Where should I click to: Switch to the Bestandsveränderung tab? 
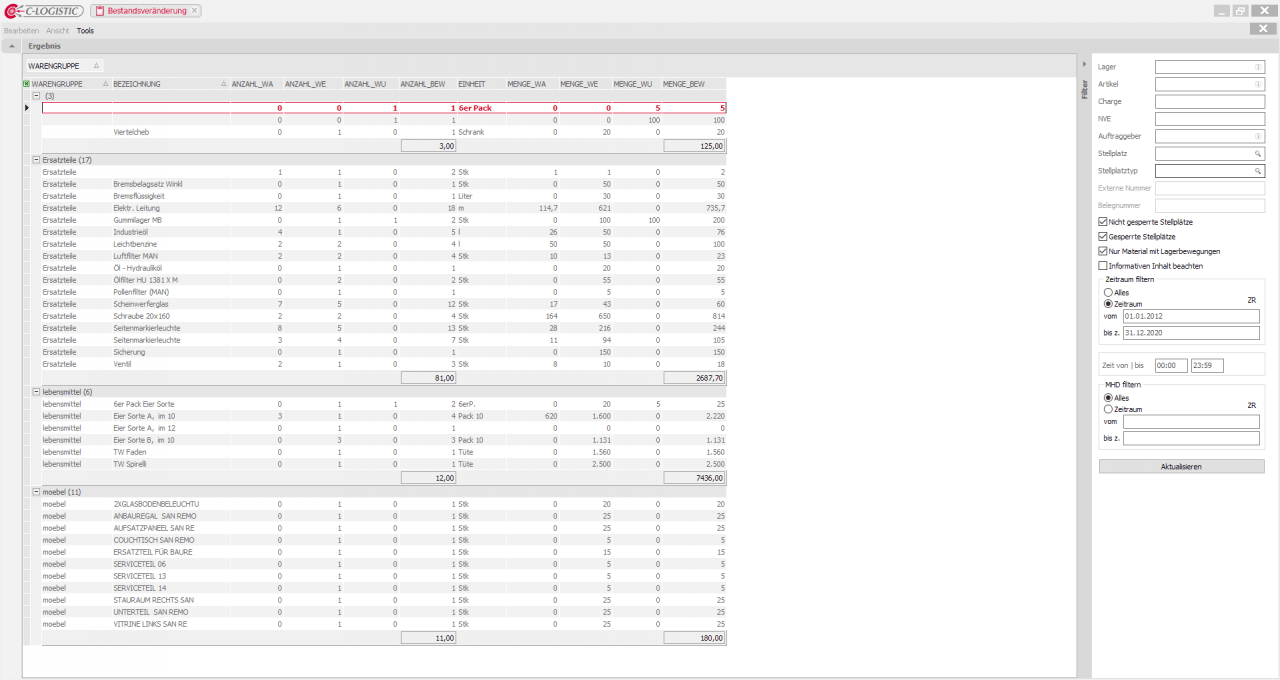[145, 11]
